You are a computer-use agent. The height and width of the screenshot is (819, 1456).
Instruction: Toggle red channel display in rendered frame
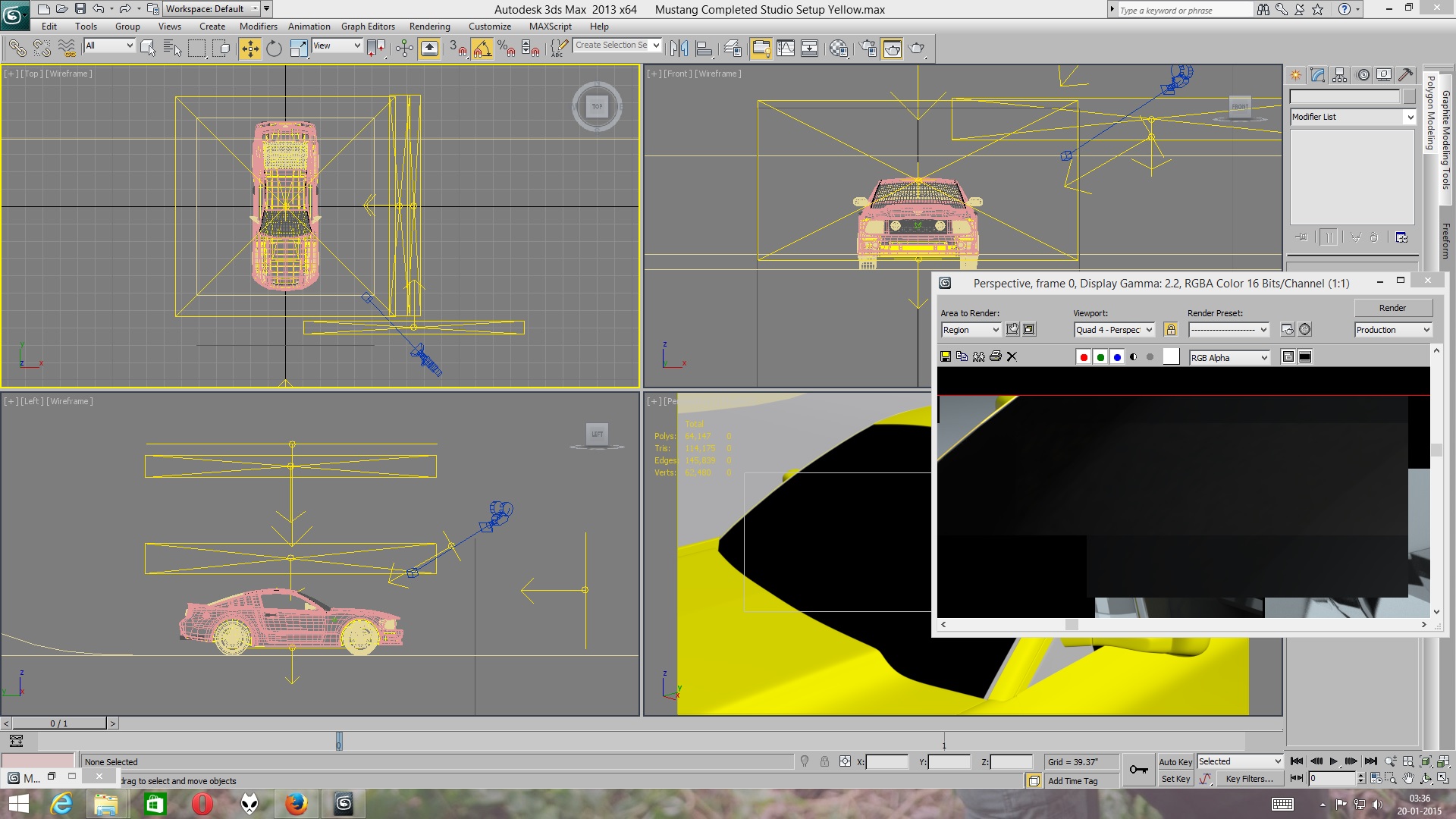(x=1084, y=356)
